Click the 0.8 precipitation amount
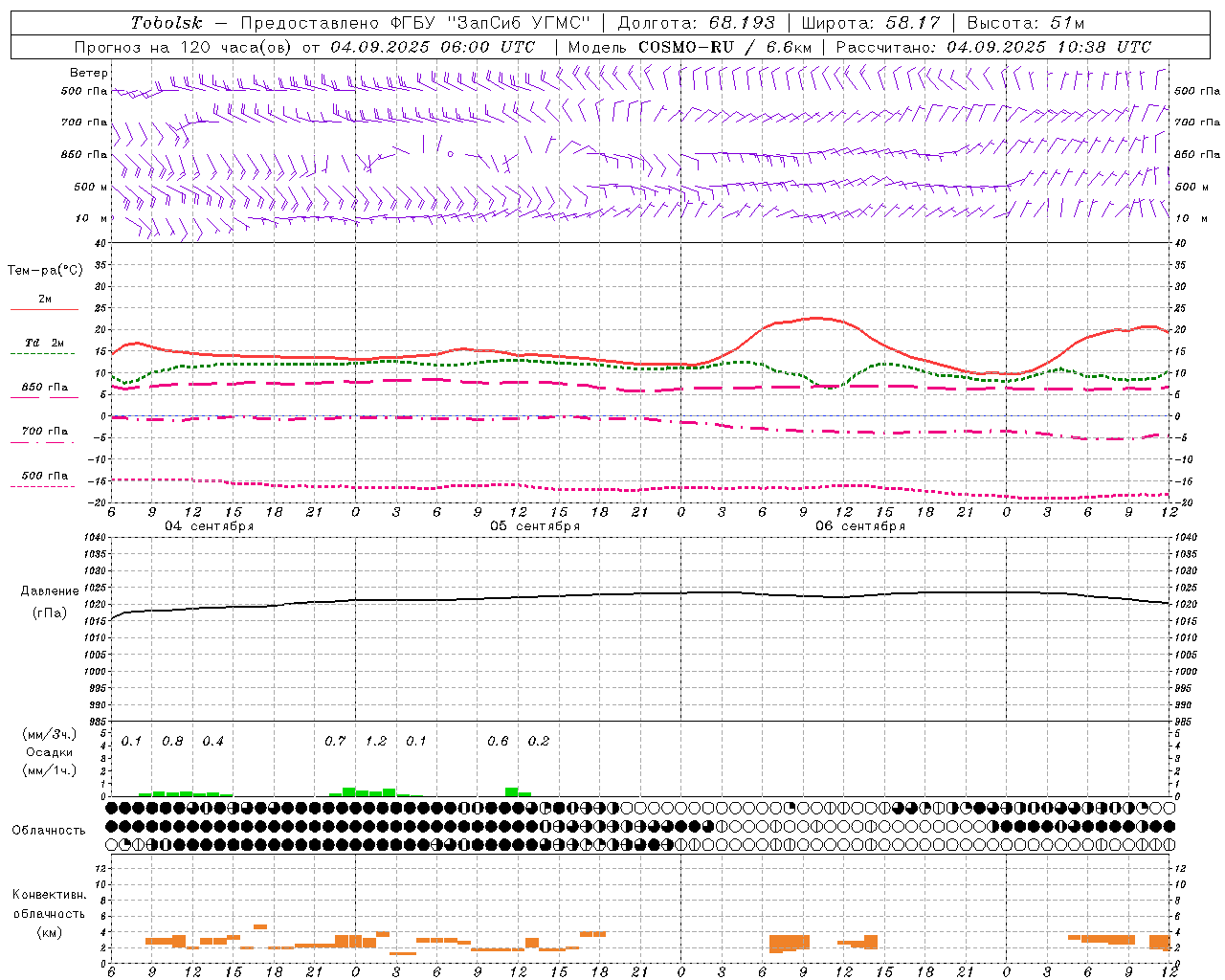 point(172,742)
